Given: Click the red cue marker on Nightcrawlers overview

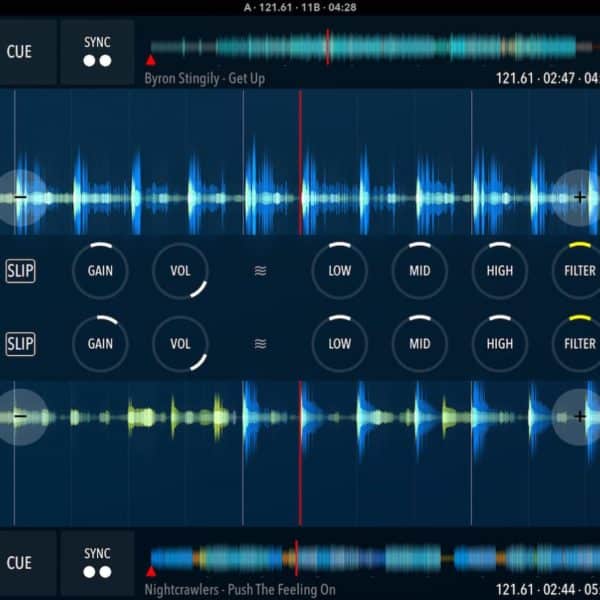Looking at the screenshot, I should click(151, 571).
